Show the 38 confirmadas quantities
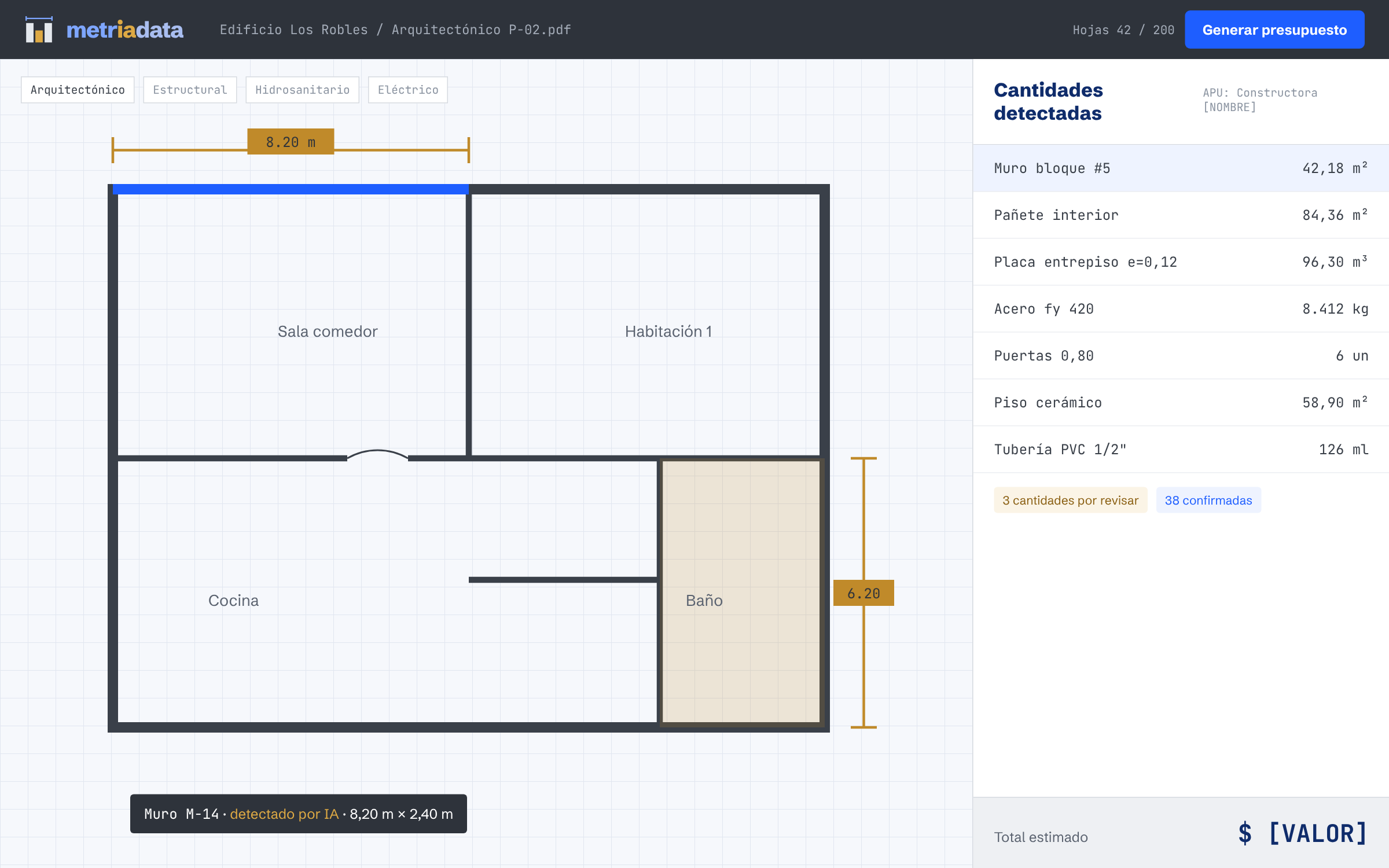 pyautogui.click(x=1208, y=500)
